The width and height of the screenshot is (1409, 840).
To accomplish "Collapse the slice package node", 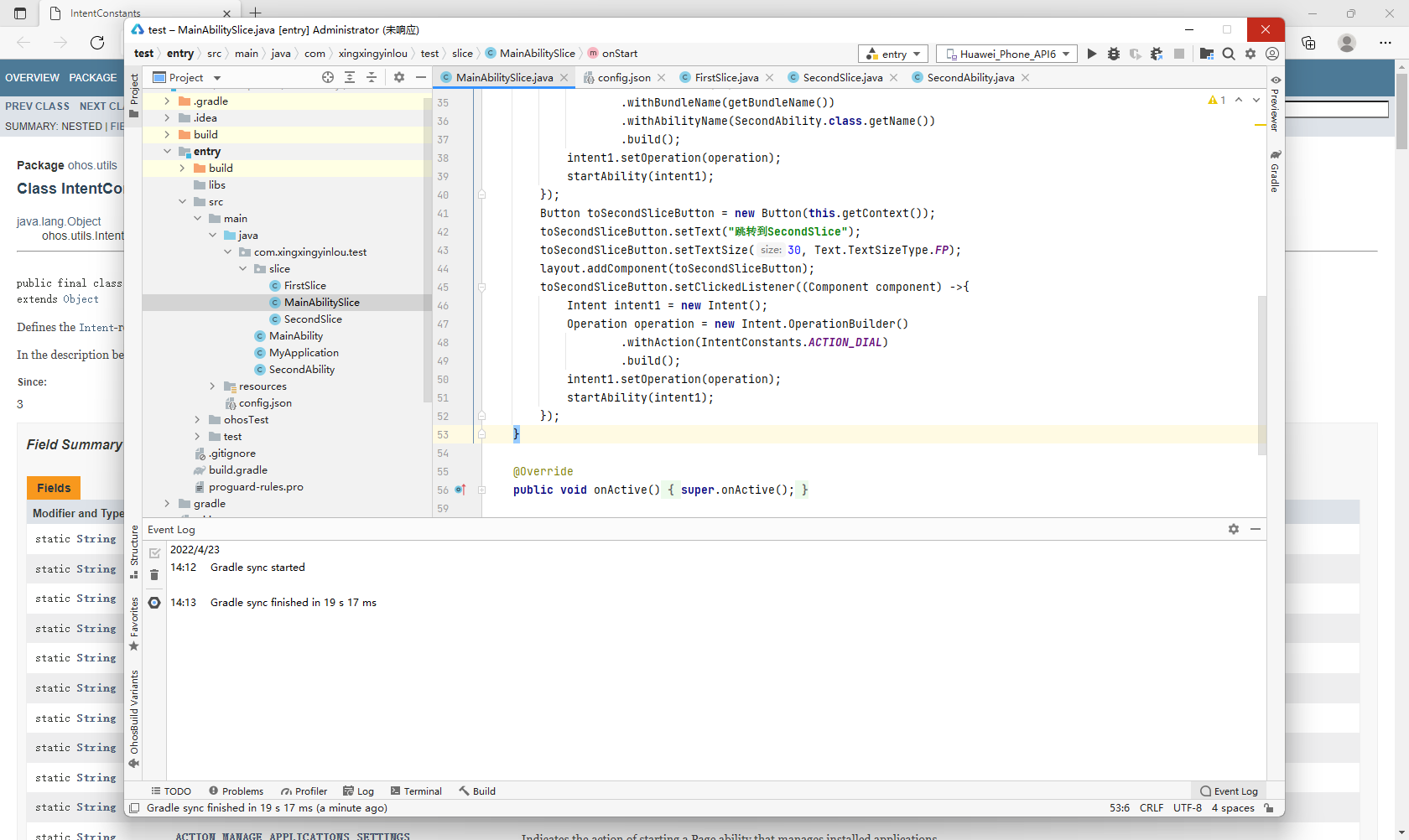I will (242, 268).
